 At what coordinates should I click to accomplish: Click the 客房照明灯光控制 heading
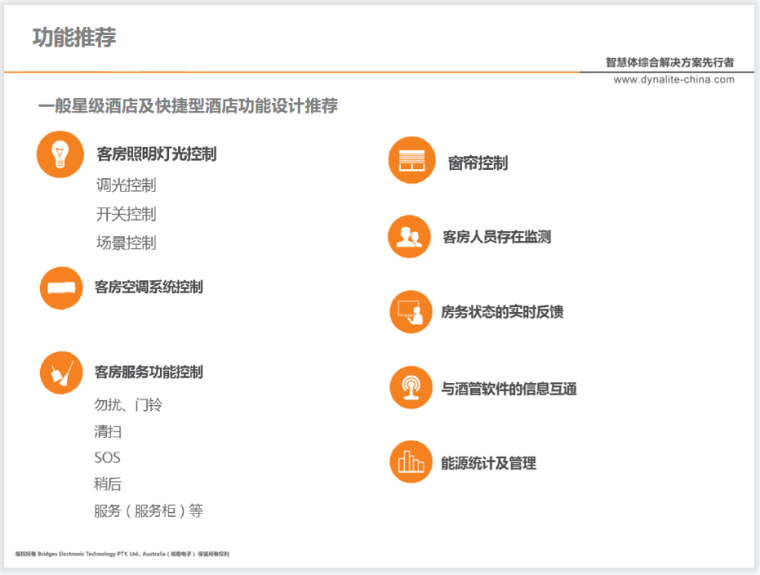click(x=156, y=155)
